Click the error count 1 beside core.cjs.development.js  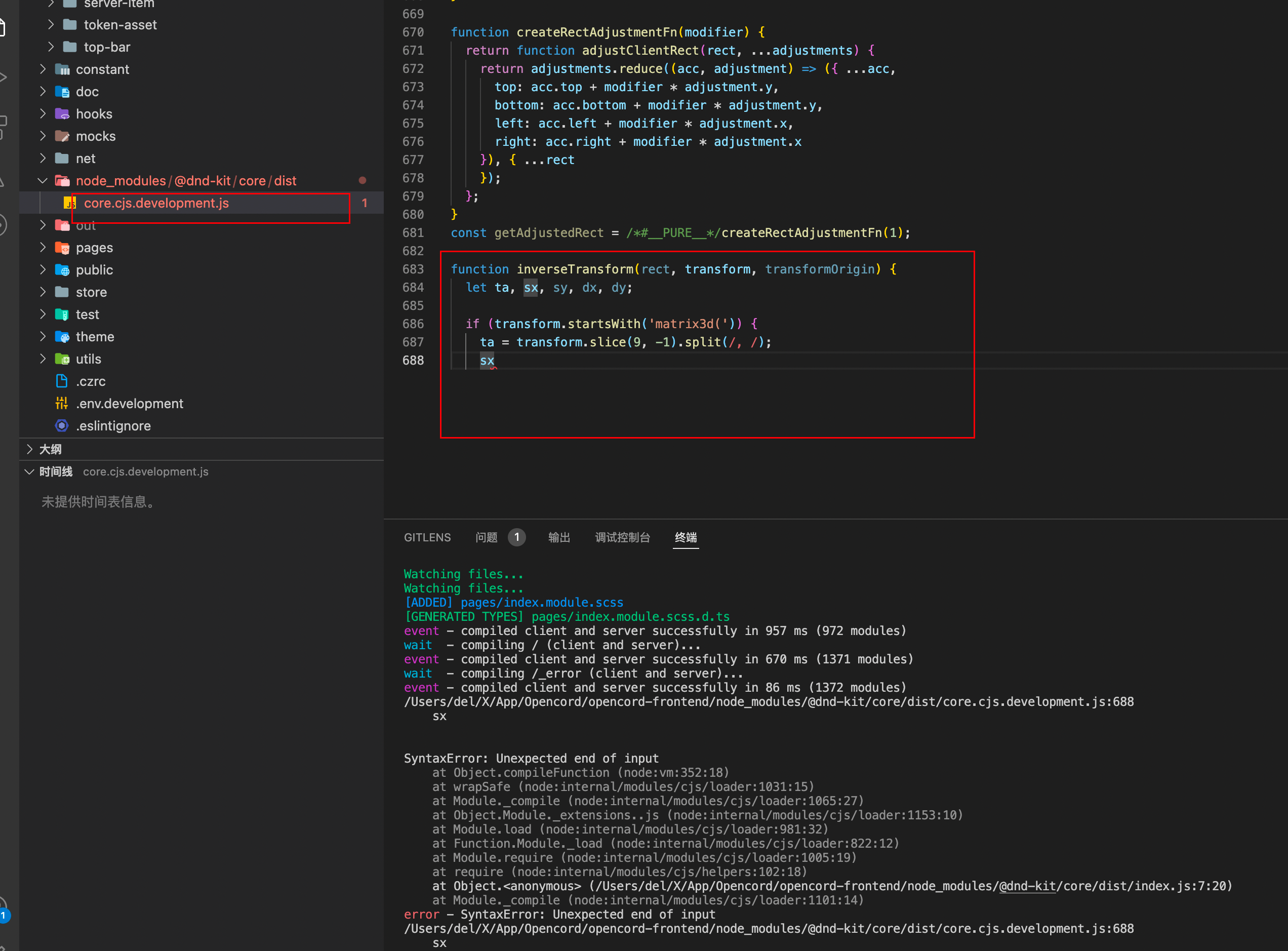click(x=365, y=203)
